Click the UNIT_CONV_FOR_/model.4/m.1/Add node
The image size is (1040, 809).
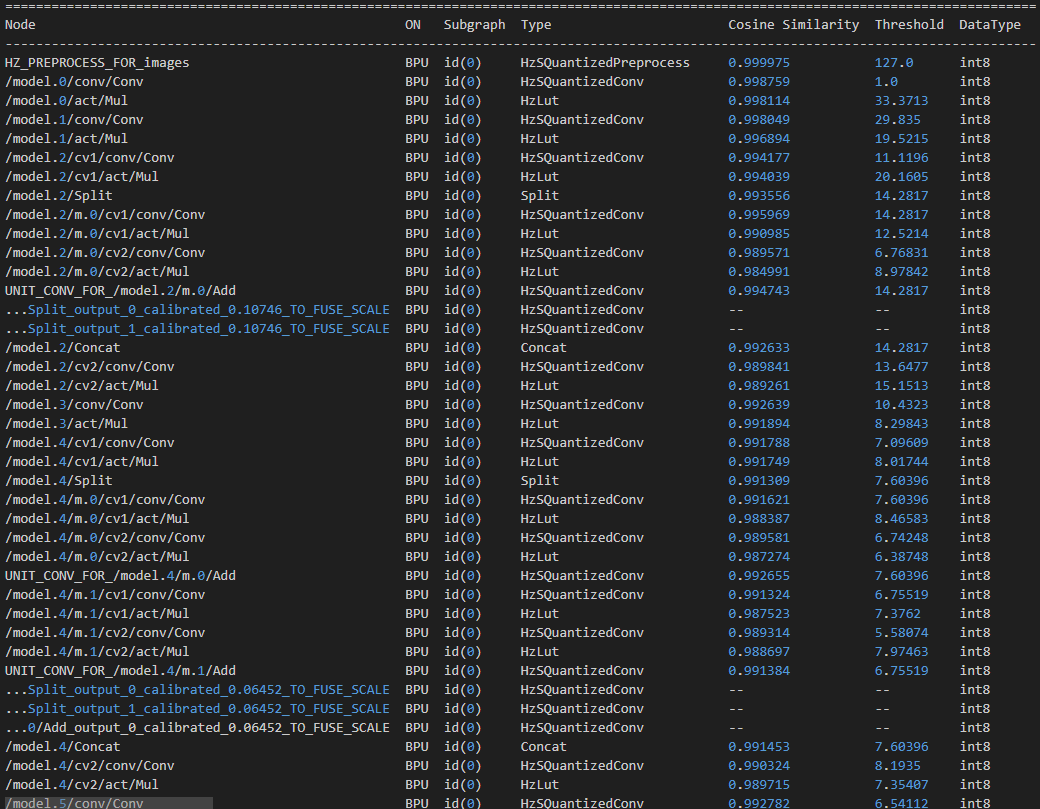tap(120, 671)
